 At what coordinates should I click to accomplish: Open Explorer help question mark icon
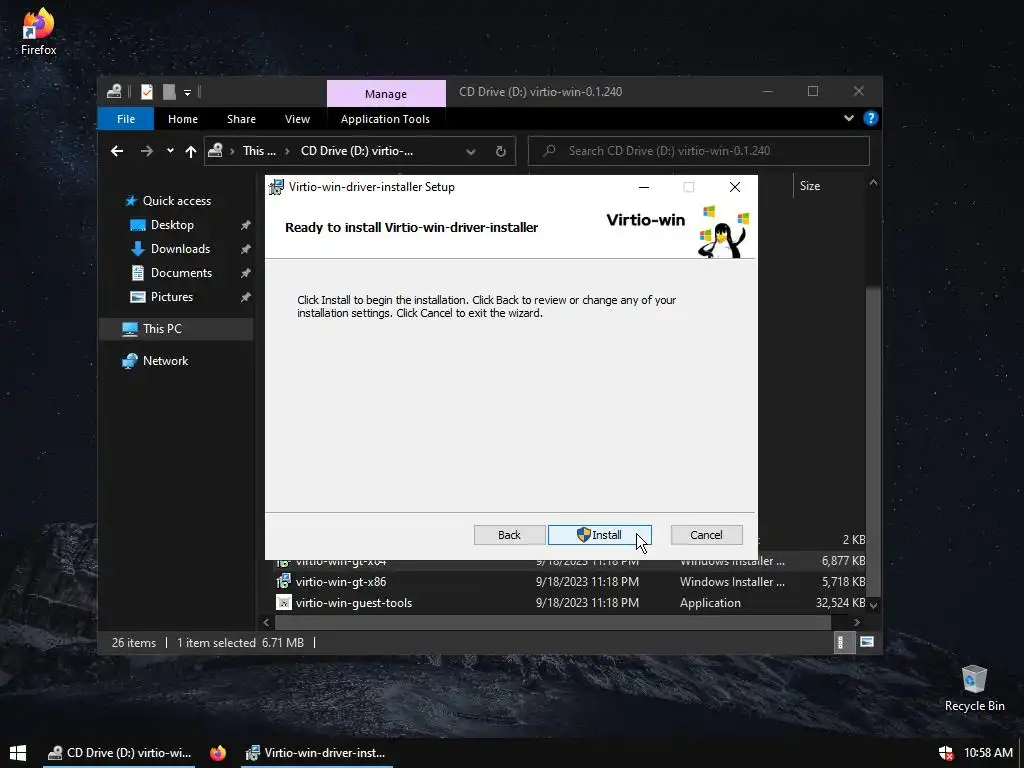tap(871, 118)
